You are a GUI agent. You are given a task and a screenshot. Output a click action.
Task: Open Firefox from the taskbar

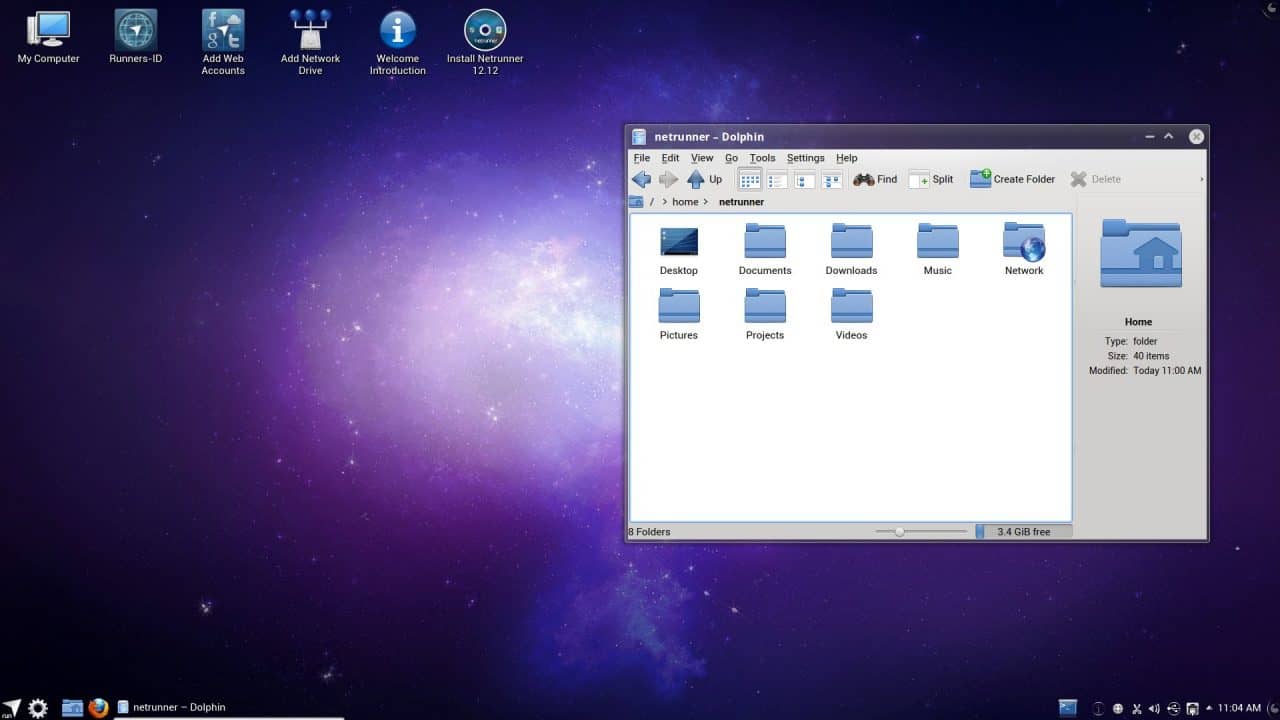(99, 707)
